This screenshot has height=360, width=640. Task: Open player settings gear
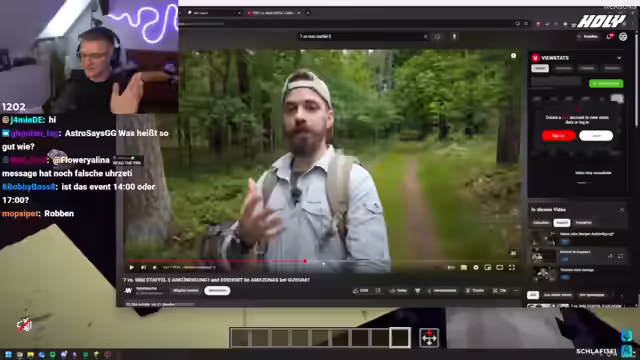click(476, 268)
